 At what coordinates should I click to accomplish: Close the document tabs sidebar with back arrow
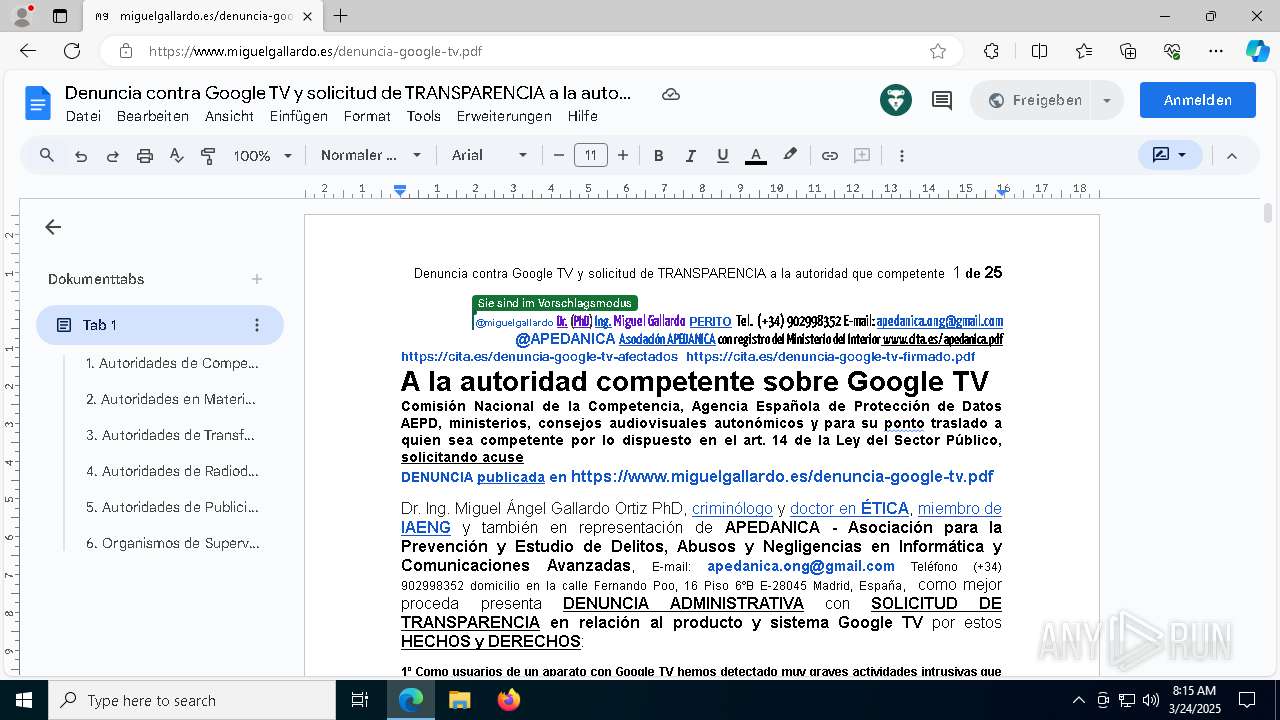pos(53,227)
